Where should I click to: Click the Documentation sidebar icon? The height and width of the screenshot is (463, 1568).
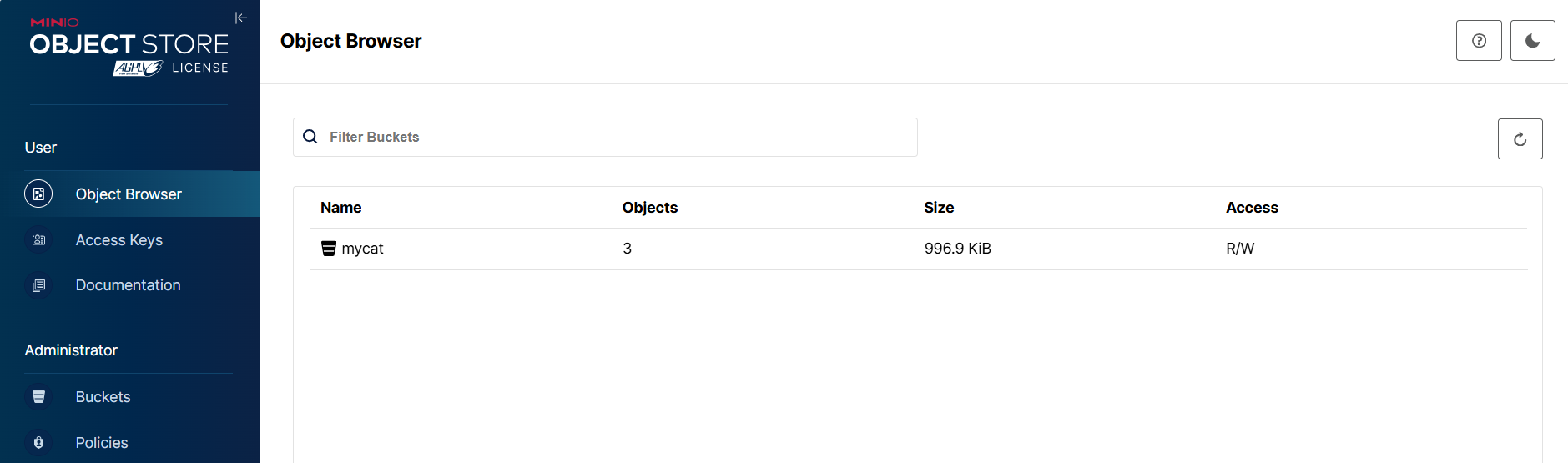click(38, 285)
